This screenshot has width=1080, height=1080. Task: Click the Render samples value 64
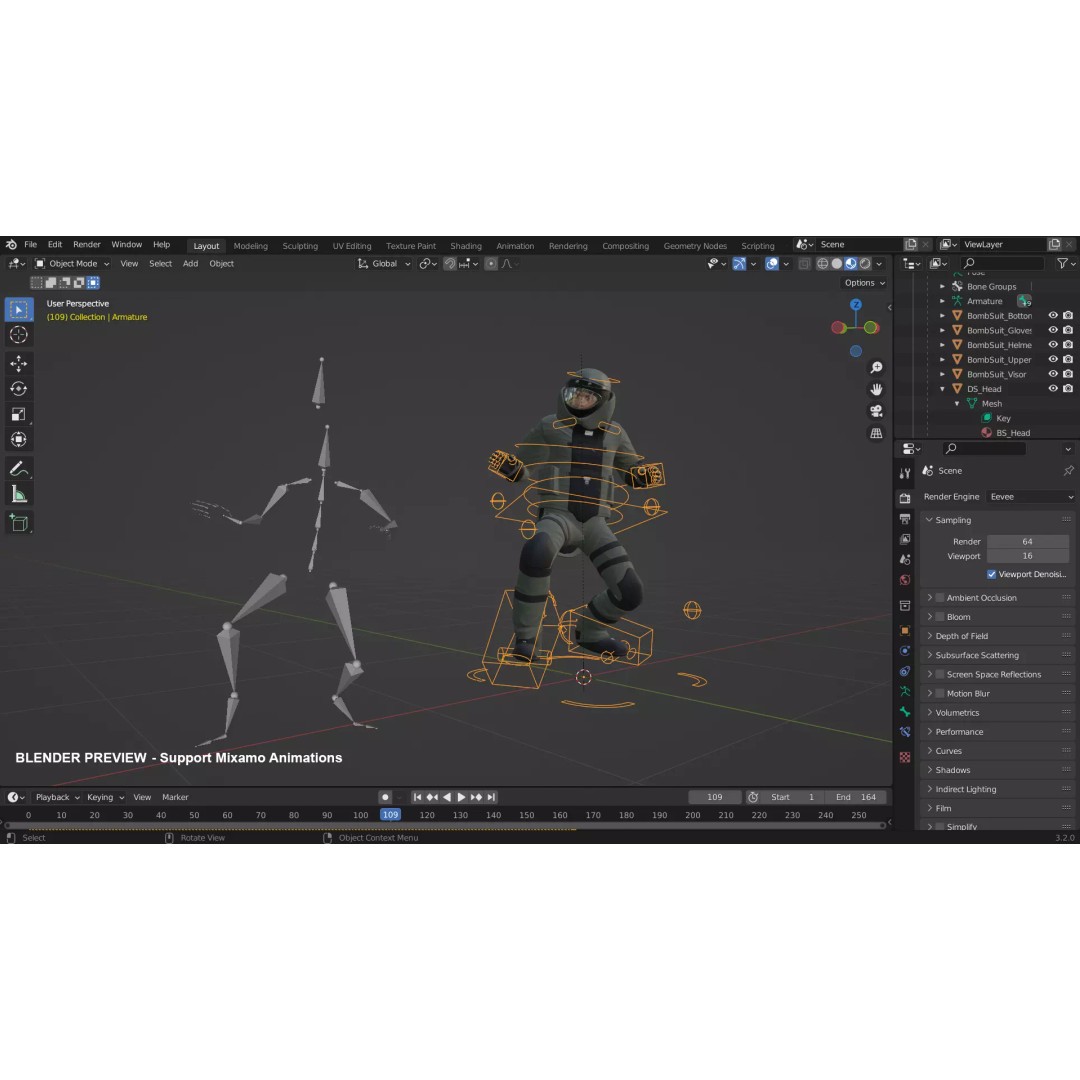pos(1027,541)
